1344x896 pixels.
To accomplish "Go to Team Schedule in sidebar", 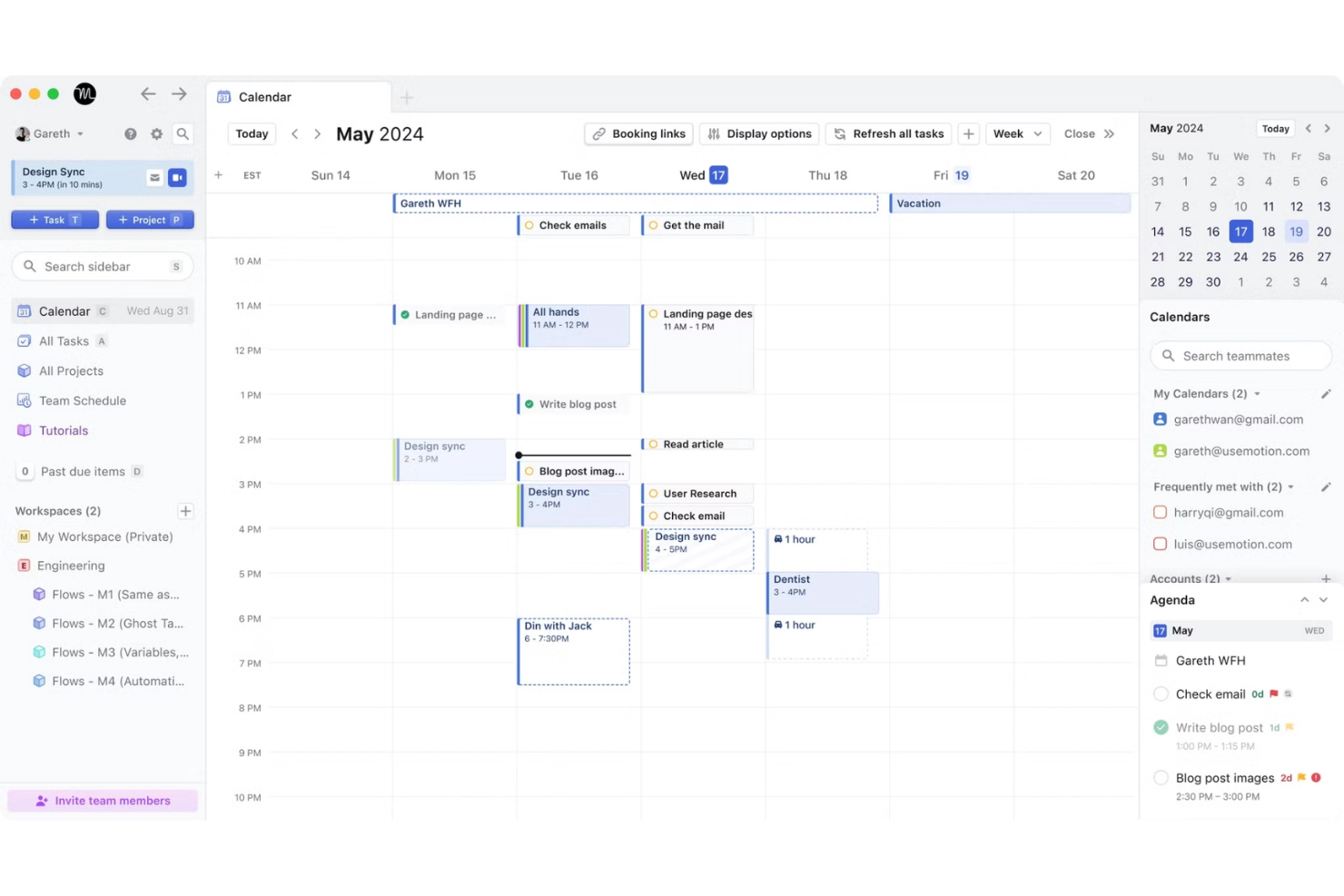I will pos(82,400).
